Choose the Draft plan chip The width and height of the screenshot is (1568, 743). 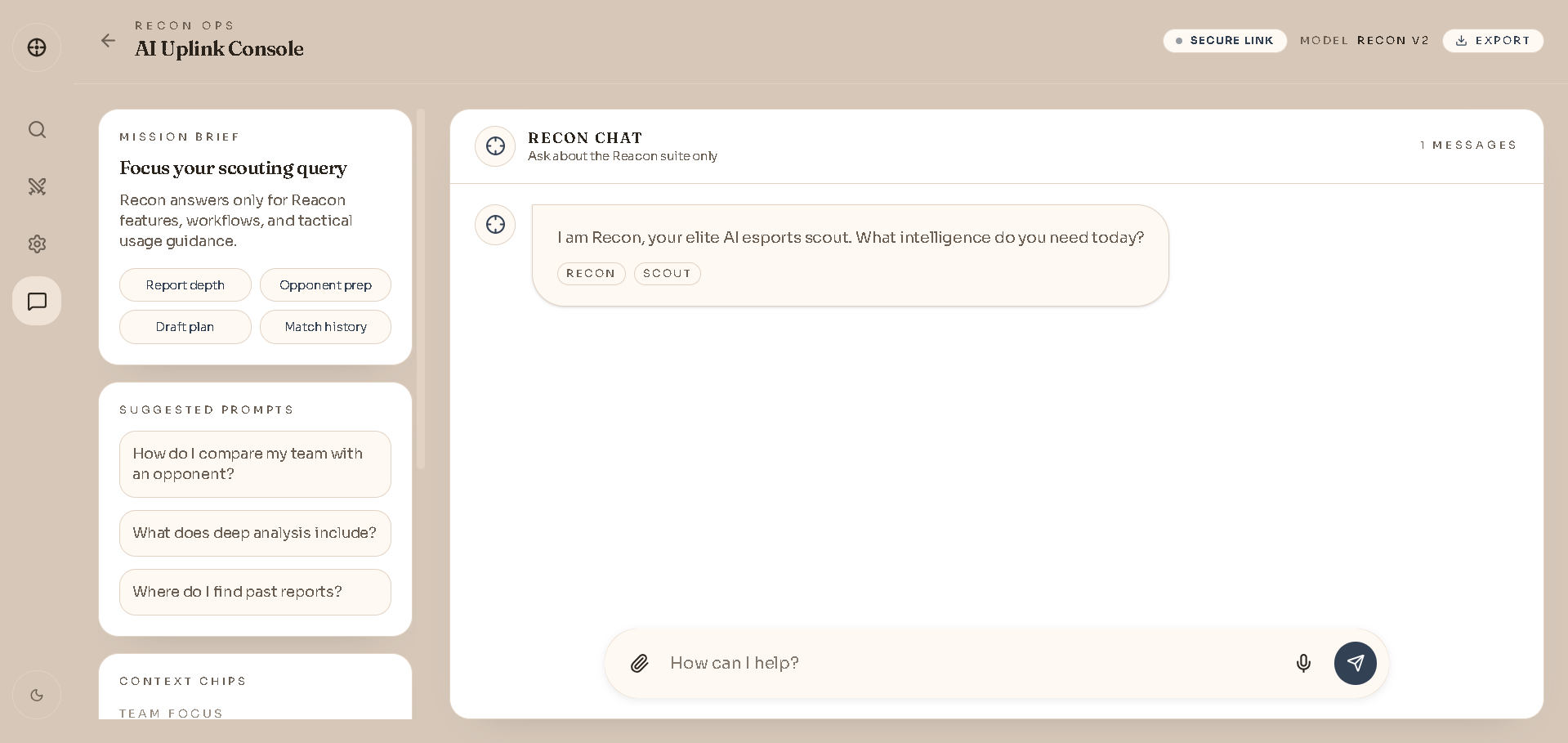[185, 327]
